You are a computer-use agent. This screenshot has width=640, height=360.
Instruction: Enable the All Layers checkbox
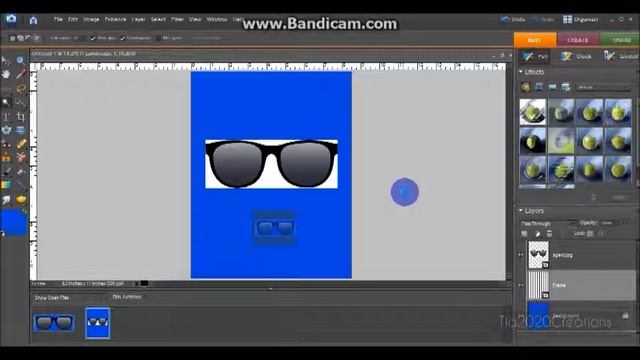(158, 38)
